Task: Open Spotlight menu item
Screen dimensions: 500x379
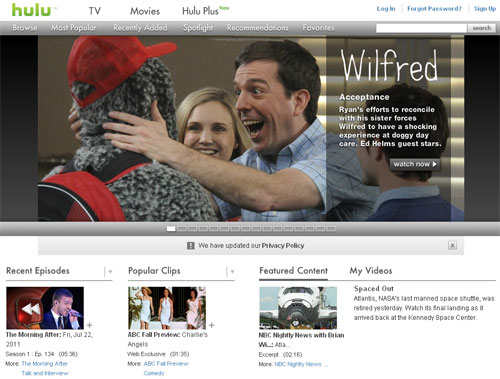Action: tap(198, 28)
